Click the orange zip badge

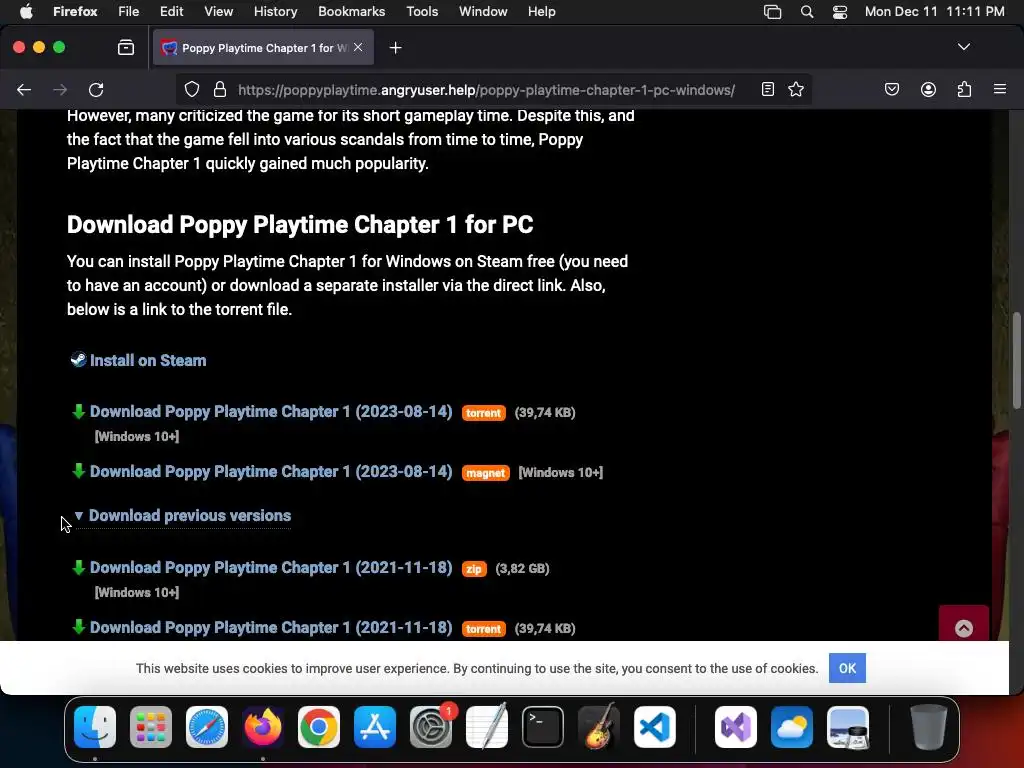pos(474,569)
